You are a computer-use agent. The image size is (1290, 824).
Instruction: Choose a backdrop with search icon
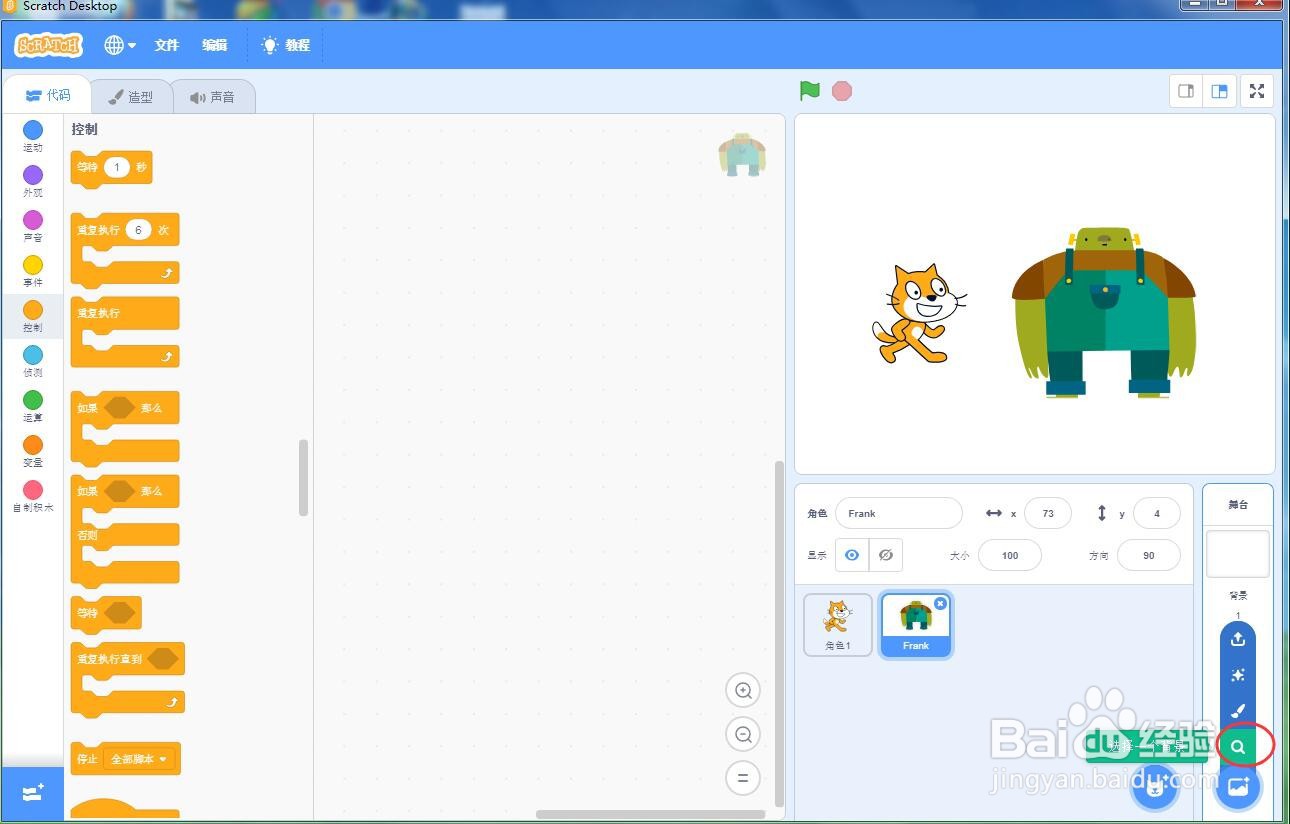pyautogui.click(x=1238, y=747)
